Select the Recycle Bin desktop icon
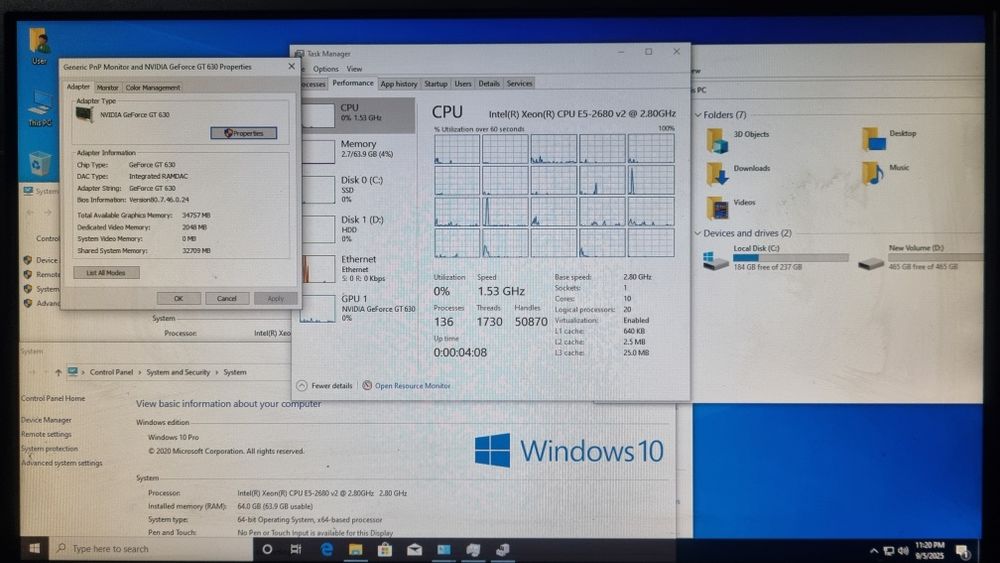Screen dimensions: 1000x563 tap(40, 163)
